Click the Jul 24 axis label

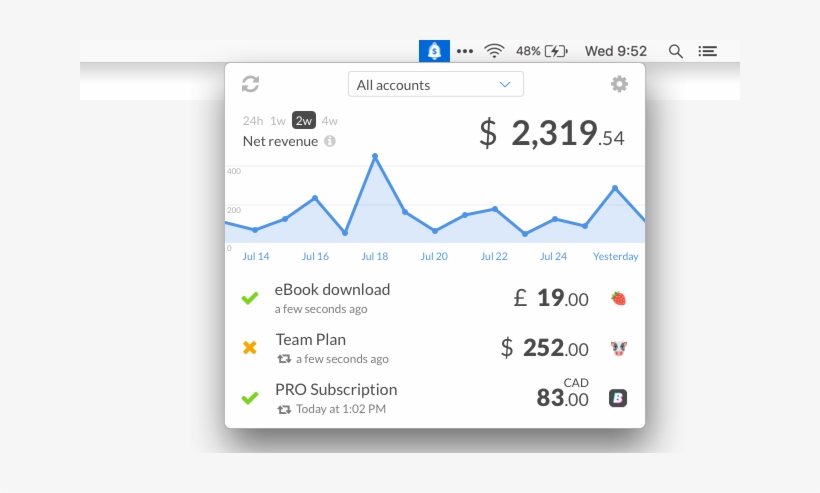click(x=553, y=256)
